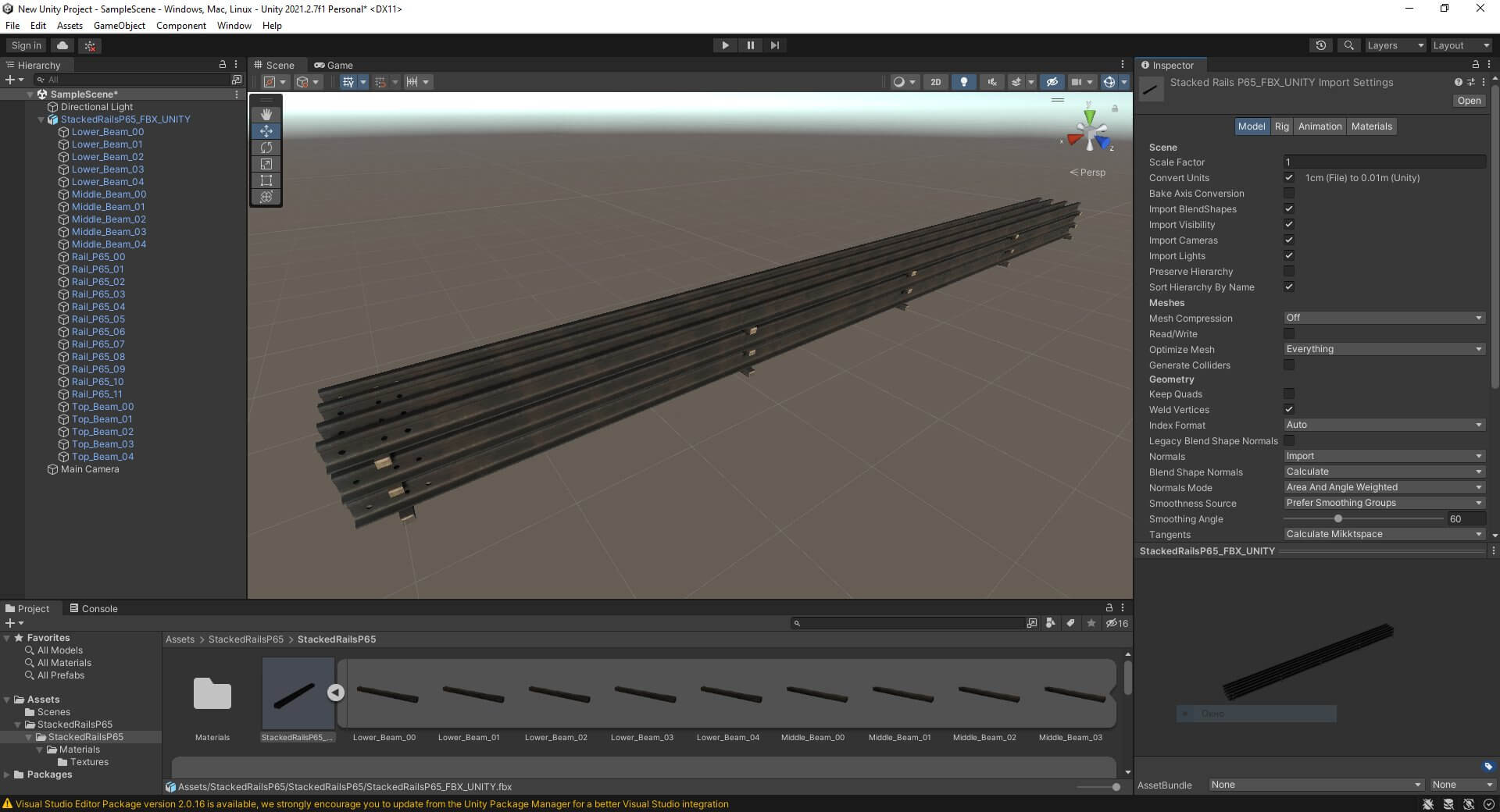Open the Index Format dropdown
Screen dimensions: 1500x812
point(1384,425)
